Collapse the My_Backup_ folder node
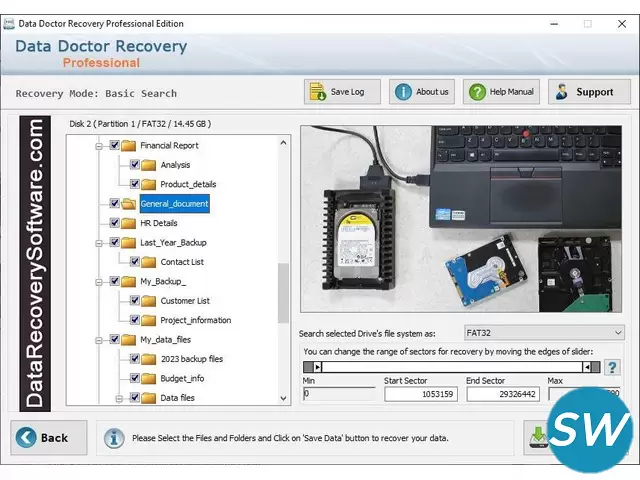The height and width of the screenshot is (480, 640). click(x=99, y=282)
